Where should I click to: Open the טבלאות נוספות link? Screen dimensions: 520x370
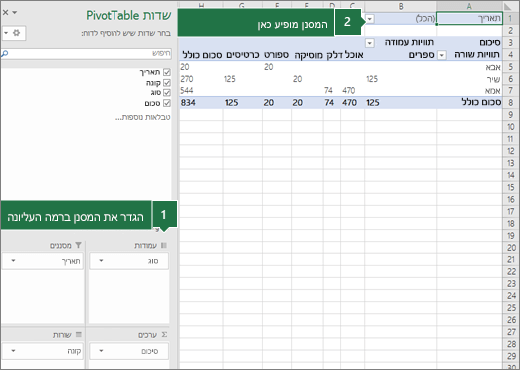click(x=143, y=117)
